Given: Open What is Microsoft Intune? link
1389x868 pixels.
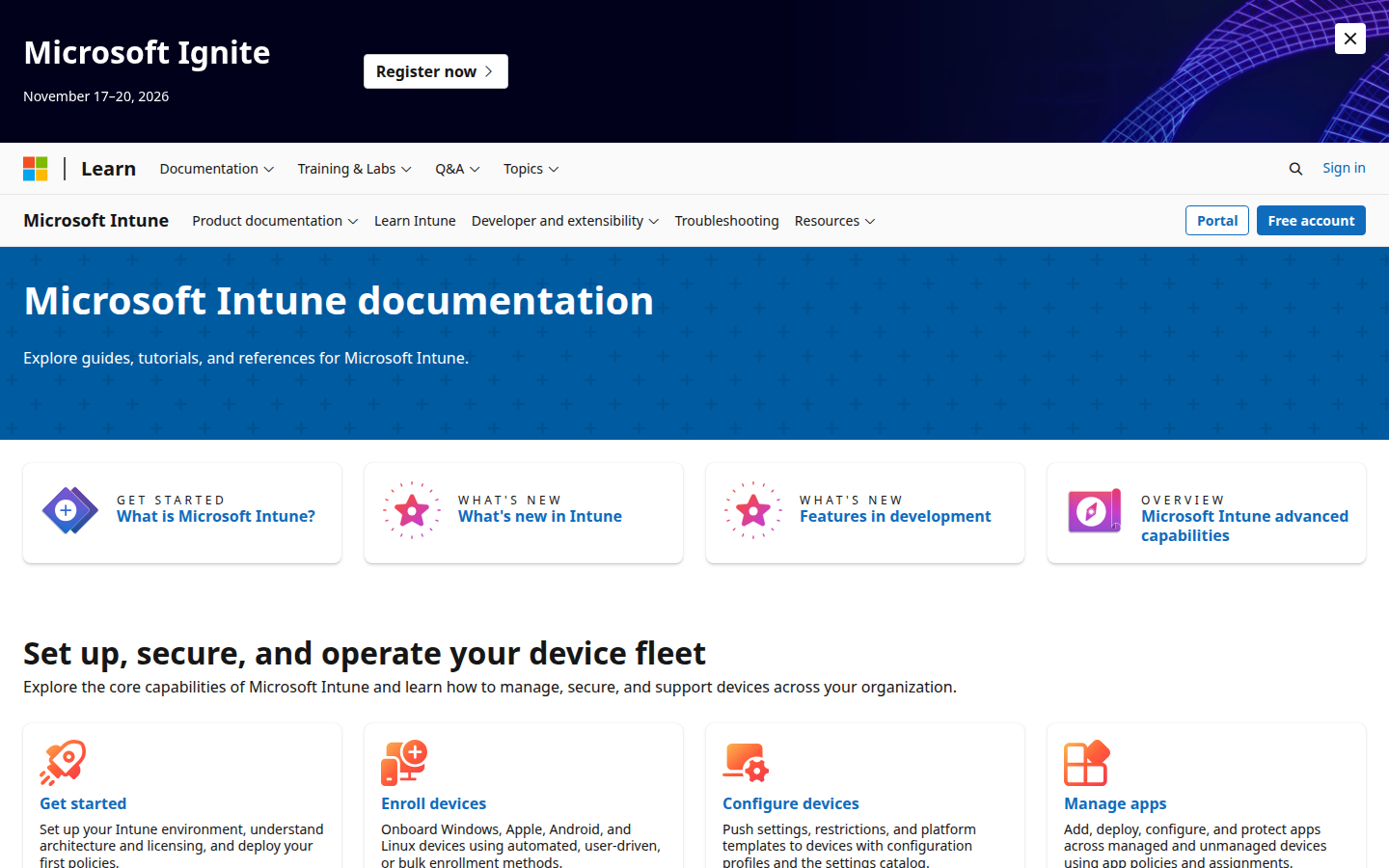Looking at the screenshot, I should click(216, 517).
